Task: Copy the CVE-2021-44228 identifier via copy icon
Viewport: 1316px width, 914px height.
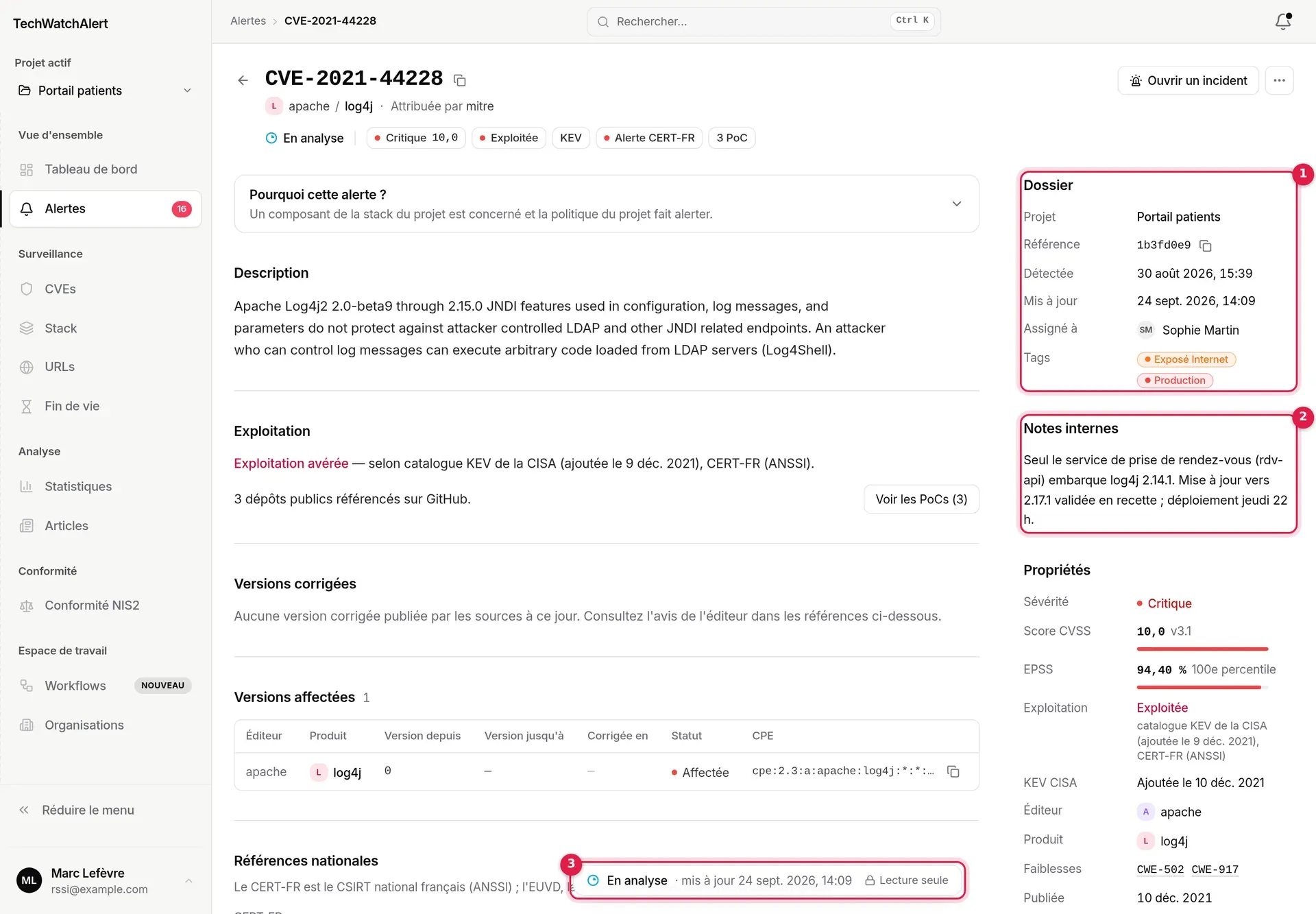Action: 460,80
